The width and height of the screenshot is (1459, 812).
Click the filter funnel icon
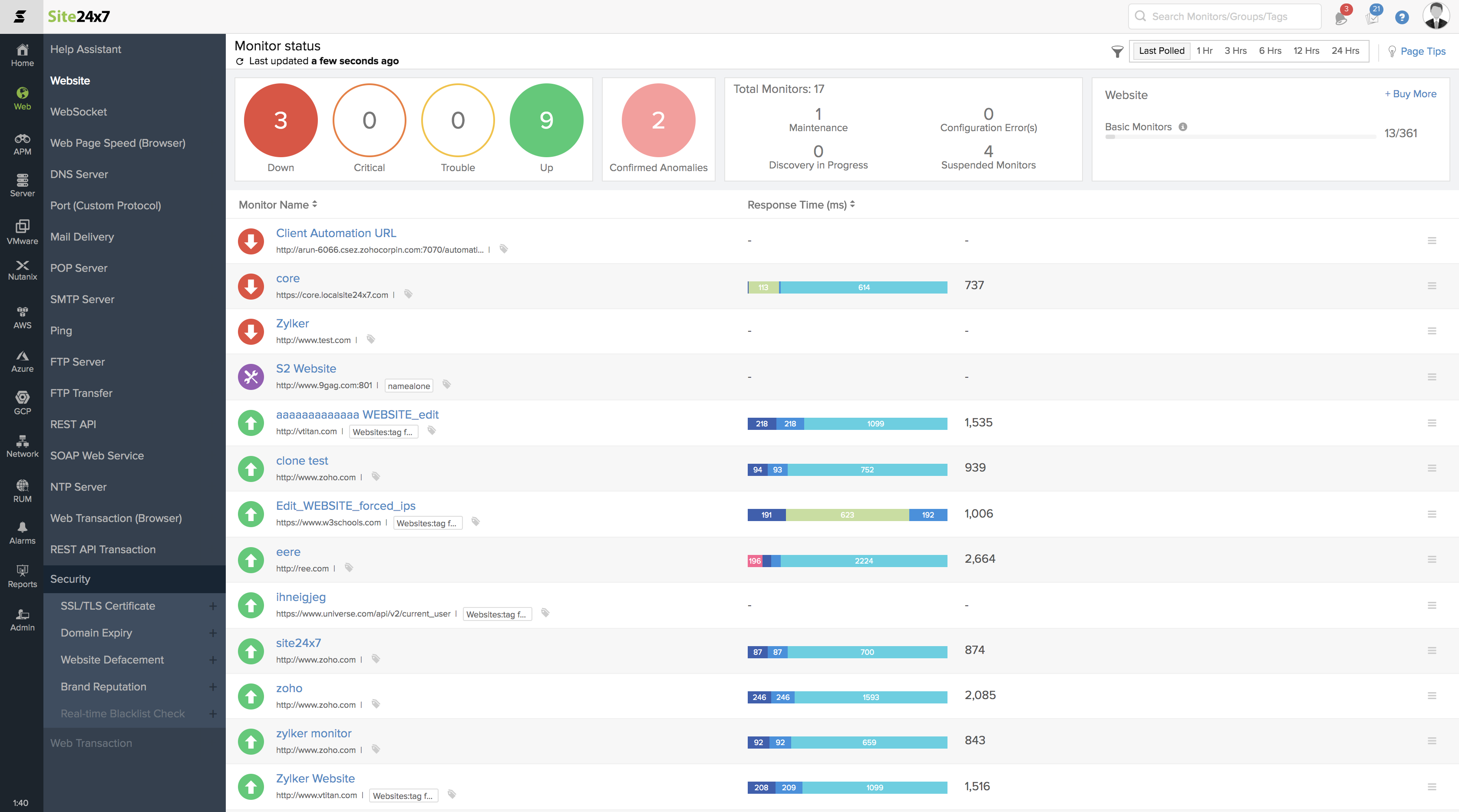click(x=1117, y=52)
